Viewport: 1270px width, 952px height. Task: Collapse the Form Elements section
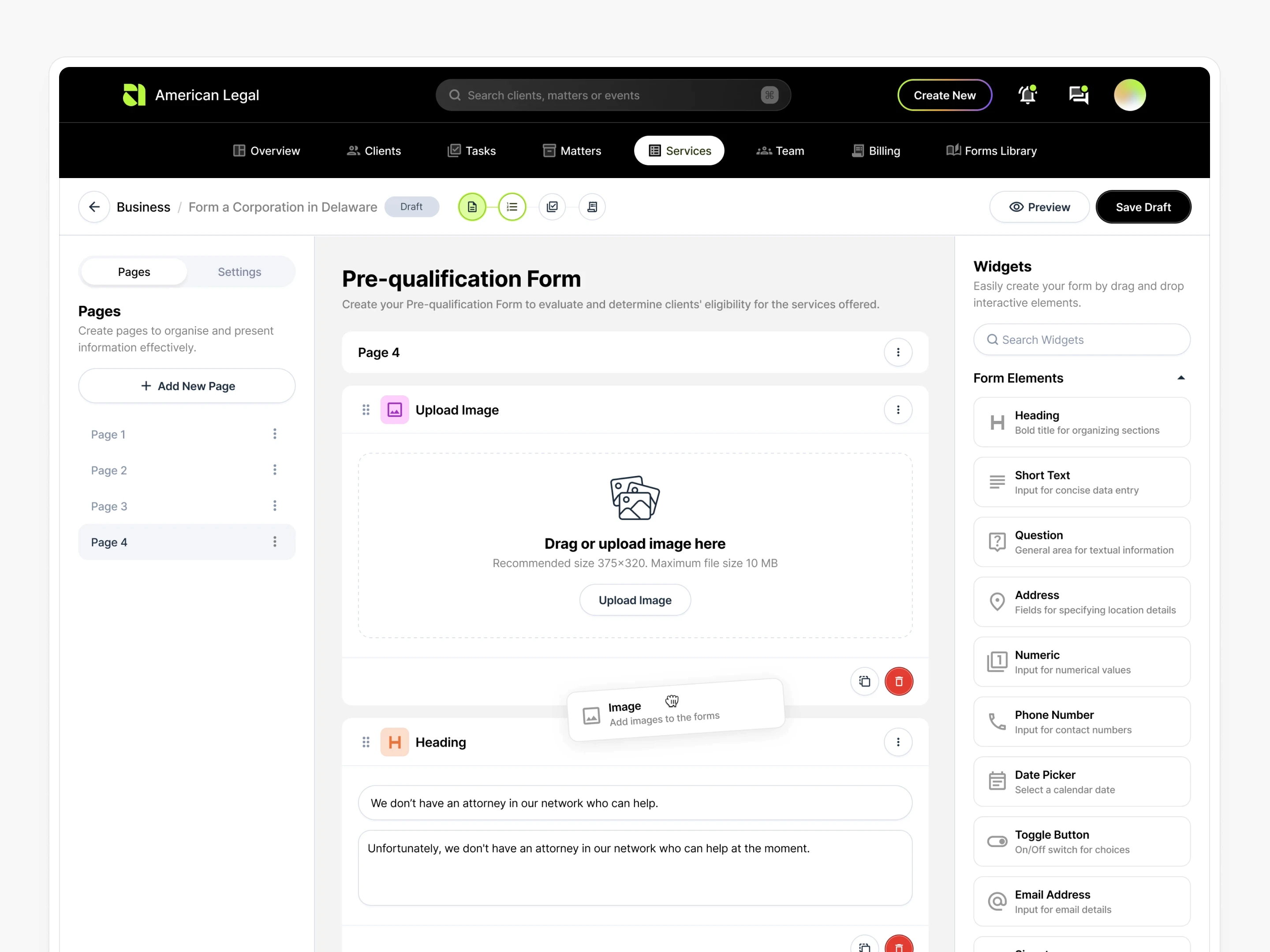point(1180,378)
